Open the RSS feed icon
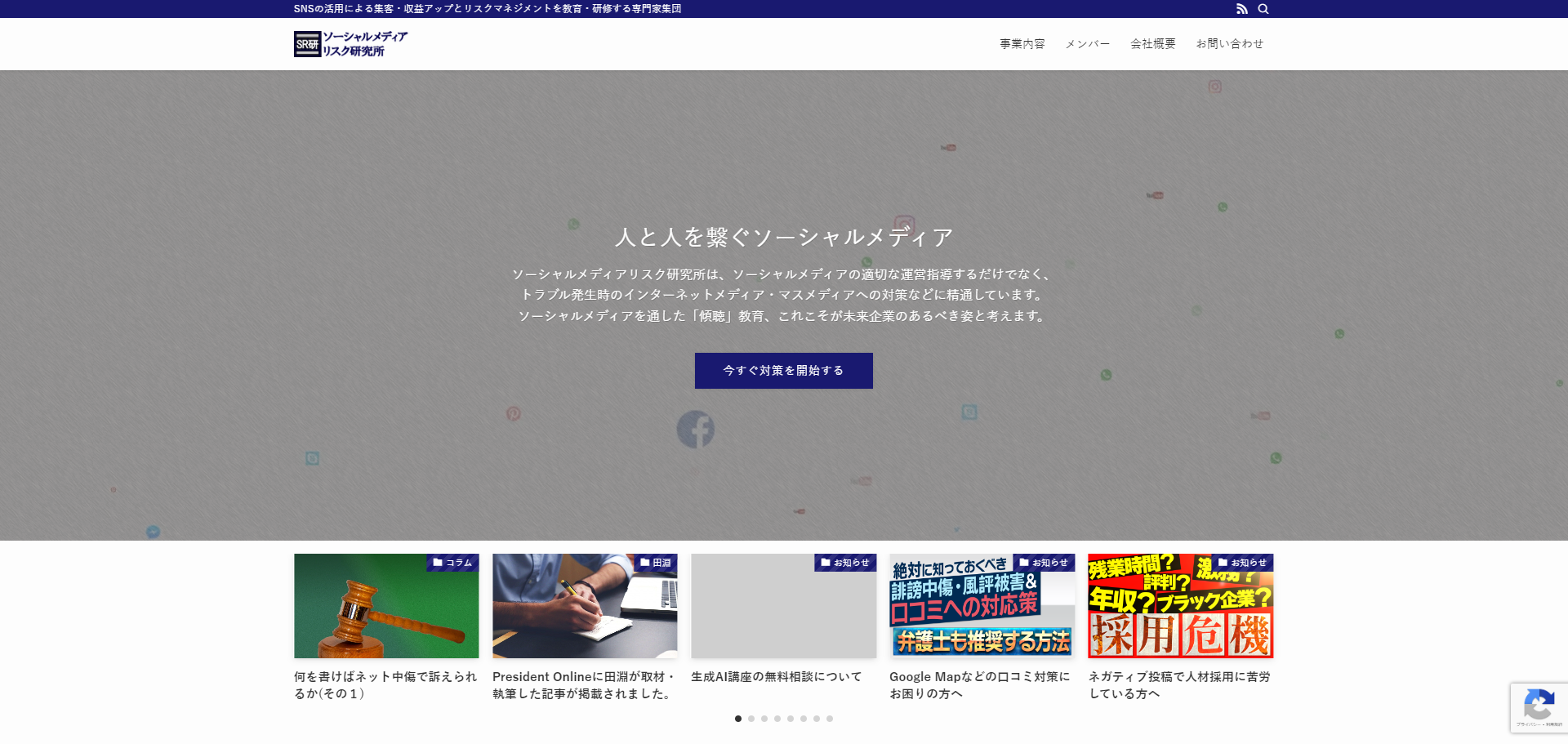Screen dimensions: 1568x744 coord(1241,9)
